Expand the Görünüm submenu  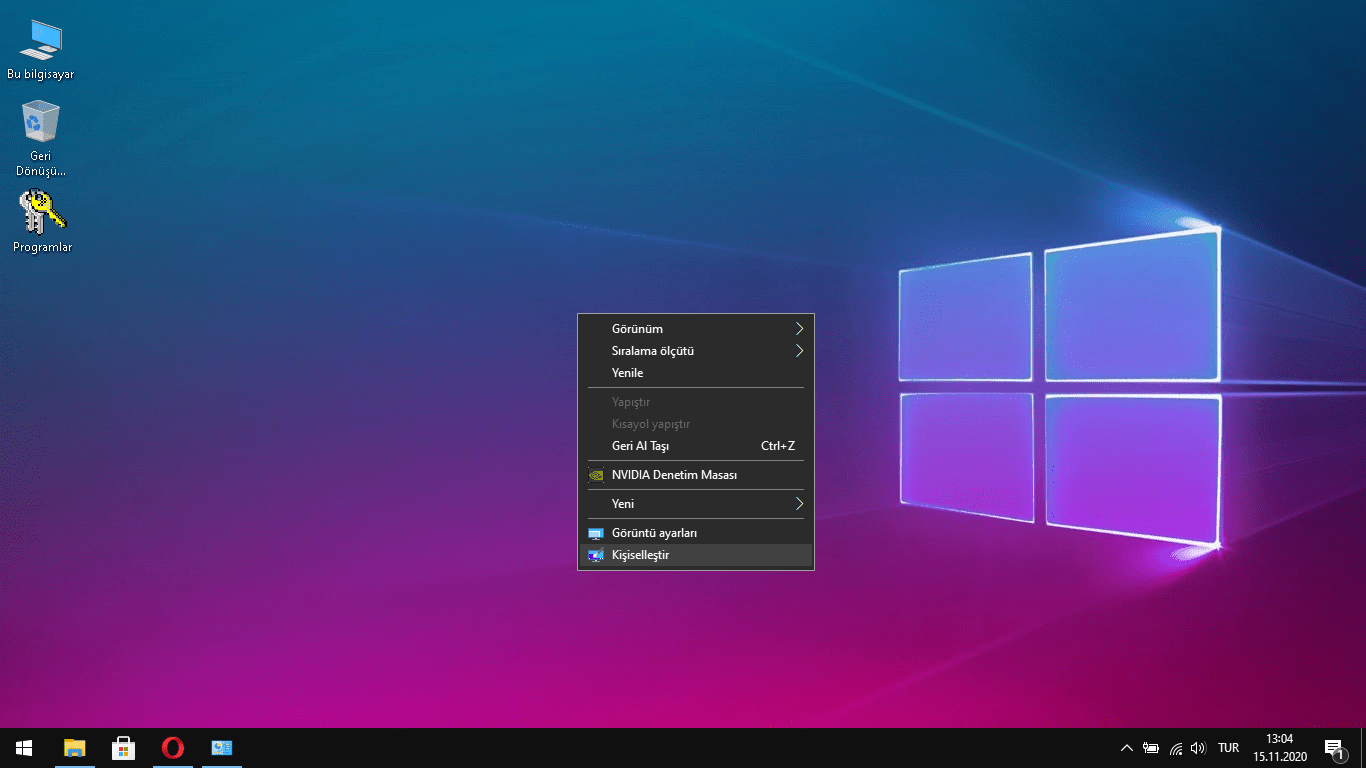[696, 329]
